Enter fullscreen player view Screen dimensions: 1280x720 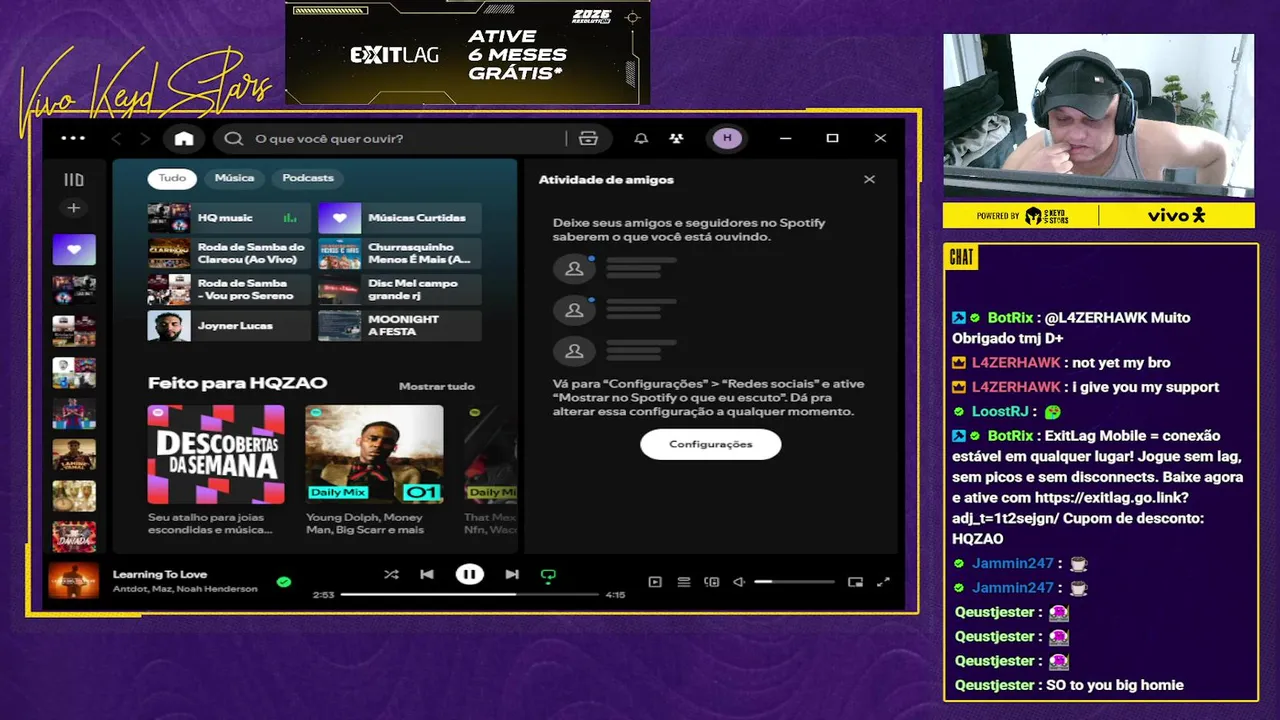click(x=883, y=582)
